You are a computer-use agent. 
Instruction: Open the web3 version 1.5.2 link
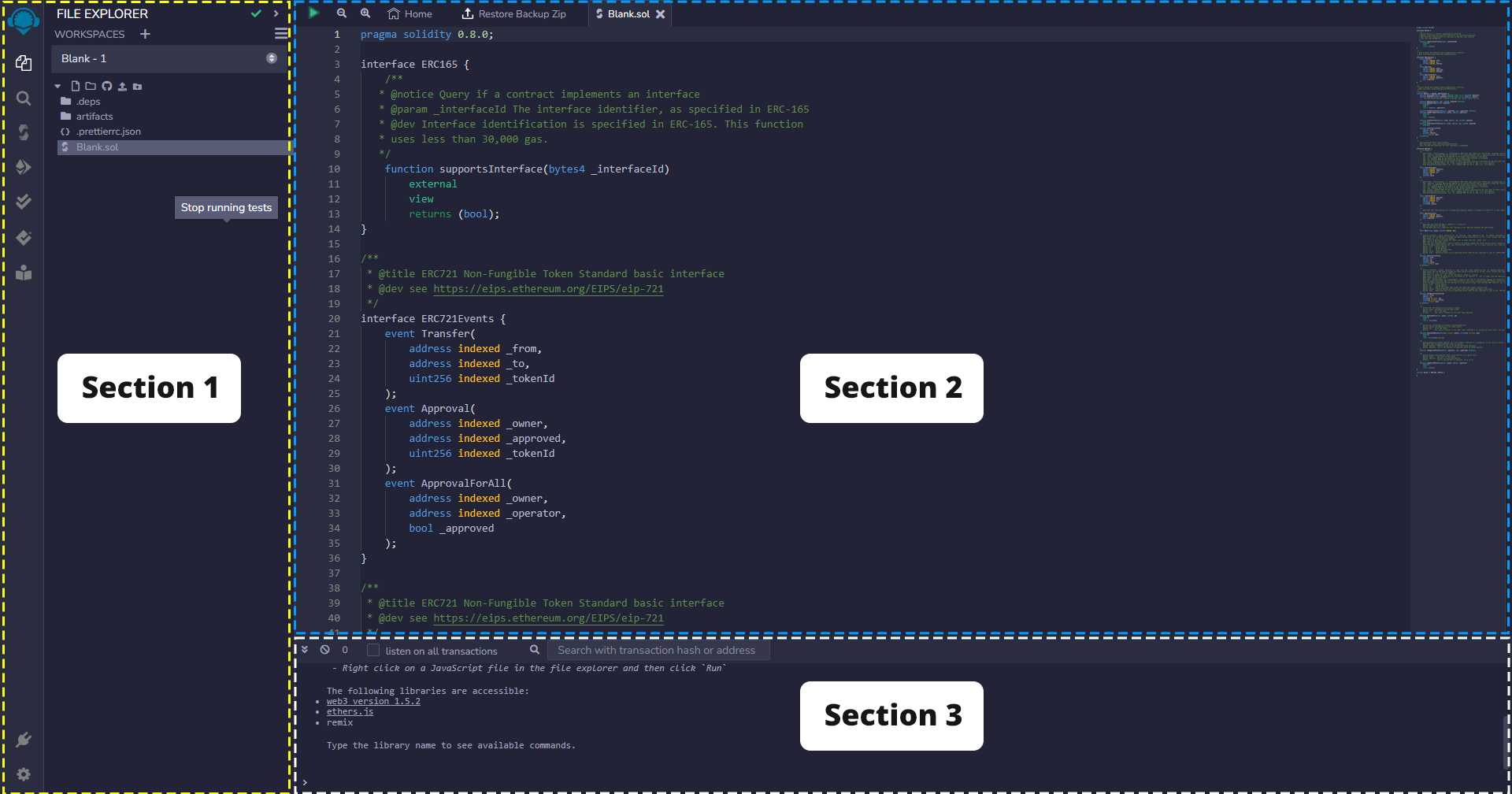(x=373, y=701)
